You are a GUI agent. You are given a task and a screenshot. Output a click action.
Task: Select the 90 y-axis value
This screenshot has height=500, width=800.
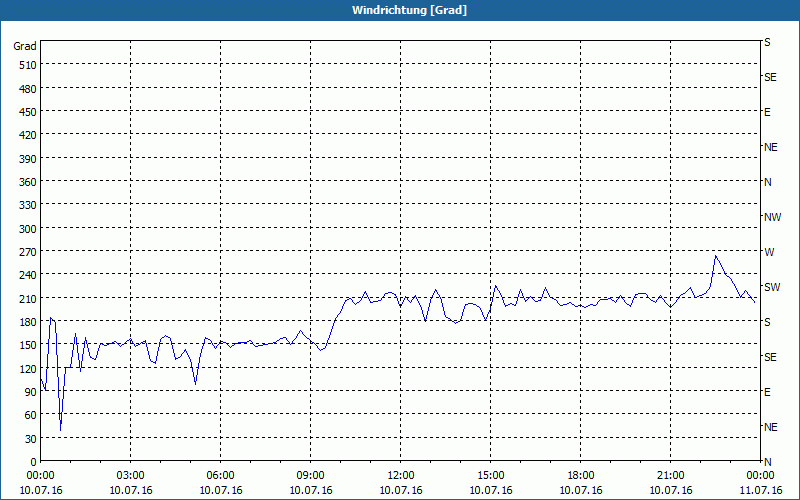pyautogui.click(x=31, y=392)
